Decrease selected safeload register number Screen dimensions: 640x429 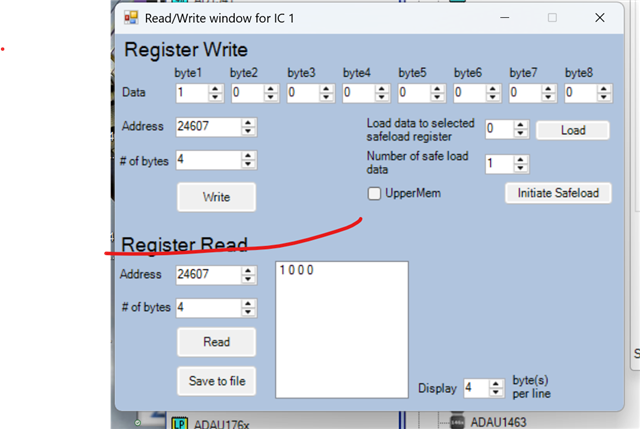pyautogui.click(x=520, y=133)
